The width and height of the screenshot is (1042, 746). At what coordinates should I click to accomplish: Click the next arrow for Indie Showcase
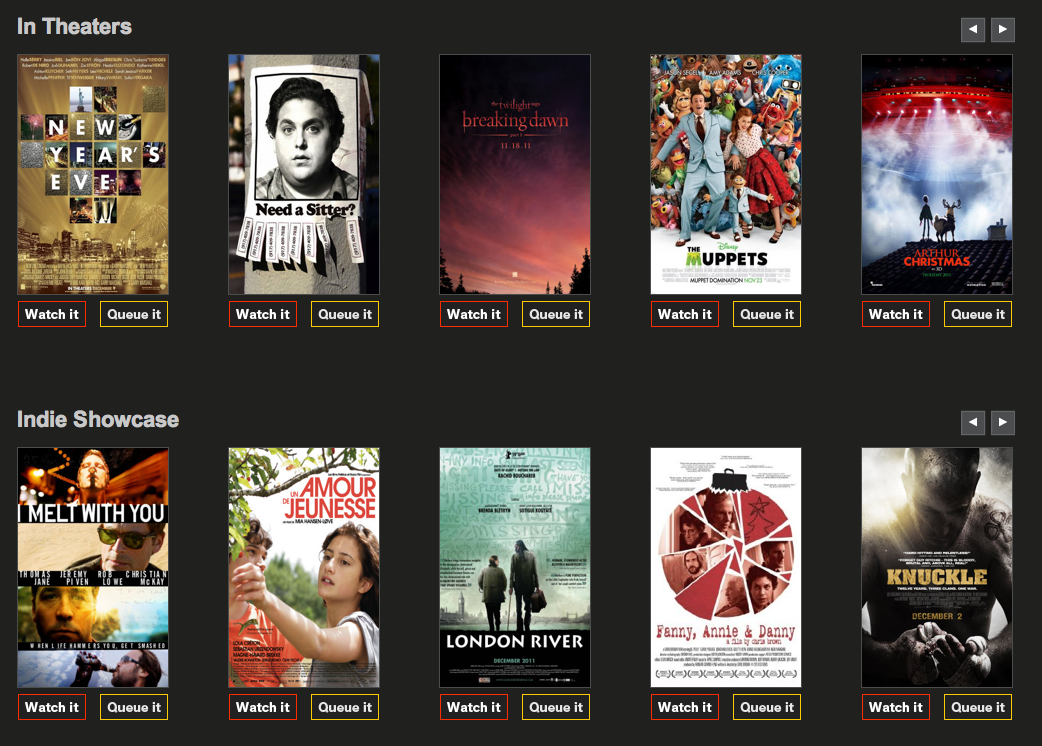point(1003,422)
